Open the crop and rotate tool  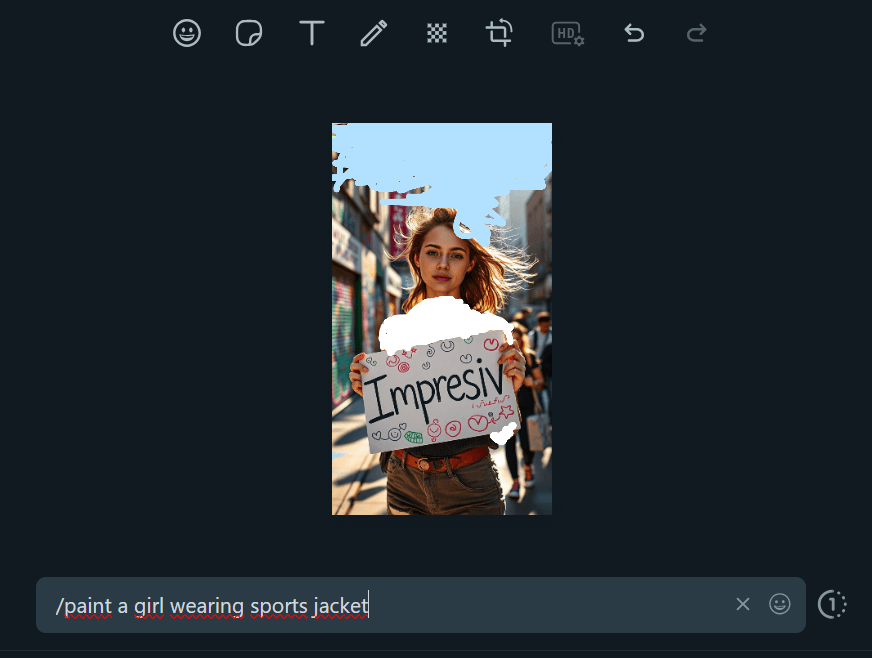[499, 33]
